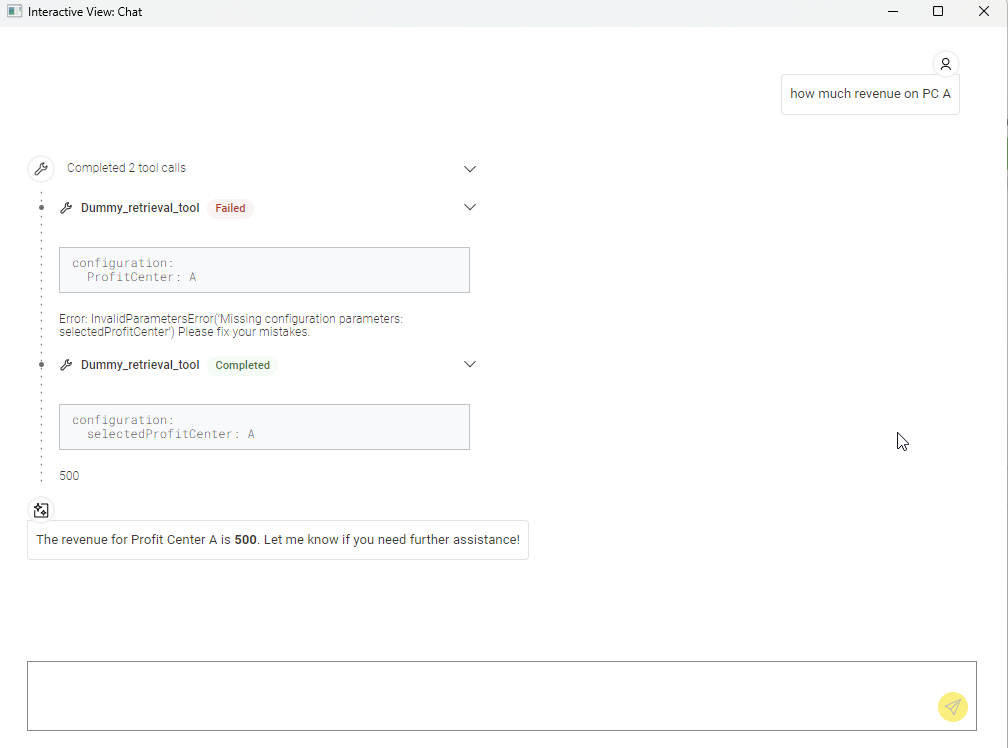This screenshot has width=1008, height=748.
Task: Click the user avatar icon
Action: click(x=945, y=64)
